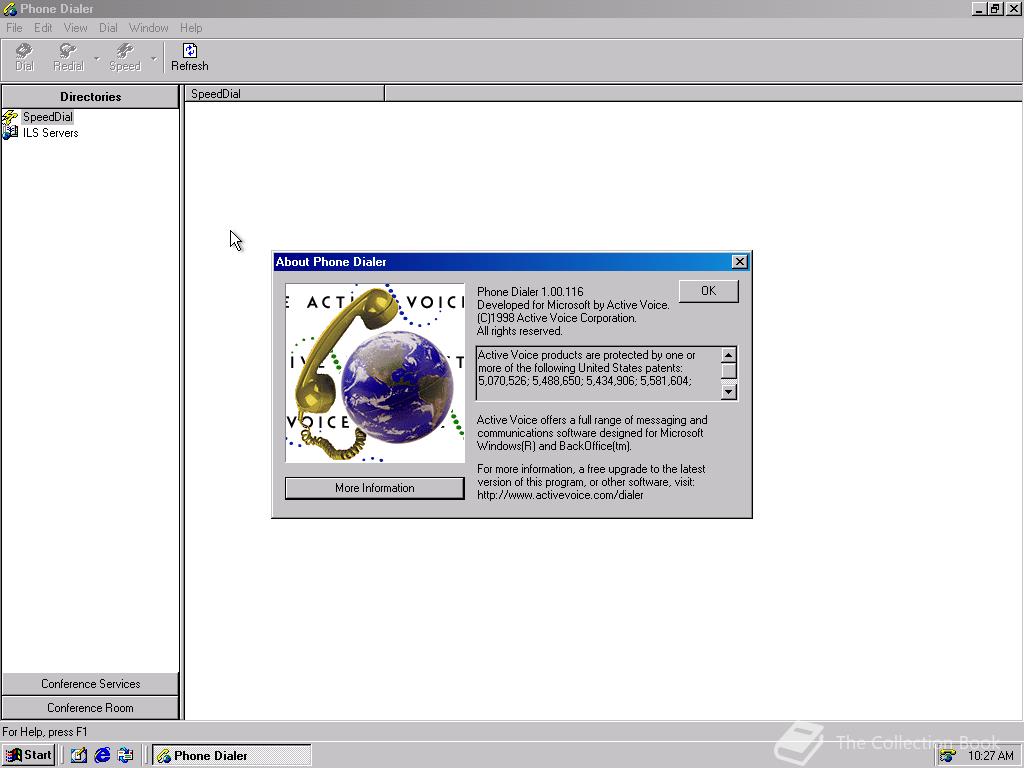Open the File menu
This screenshot has width=1024, height=768.
pos(14,27)
